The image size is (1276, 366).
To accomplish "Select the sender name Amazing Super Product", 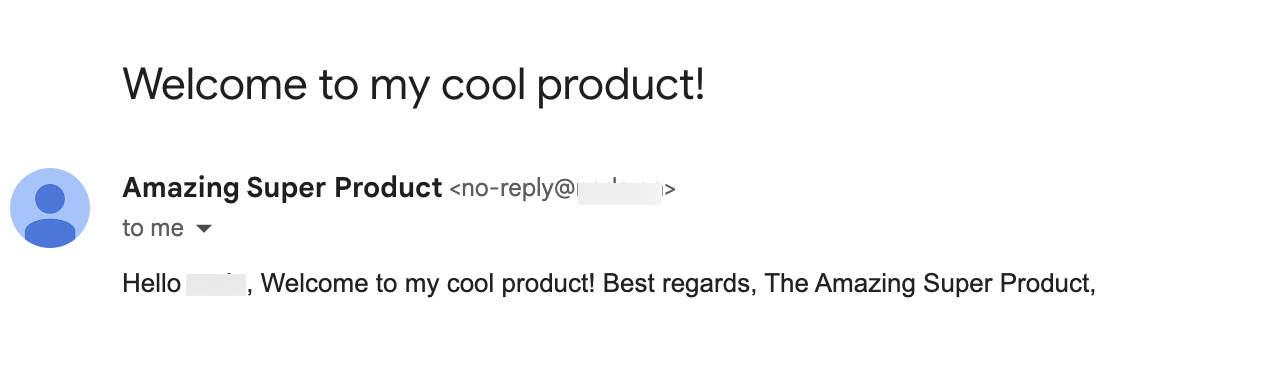I will pyautogui.click(x=282, y=187).
